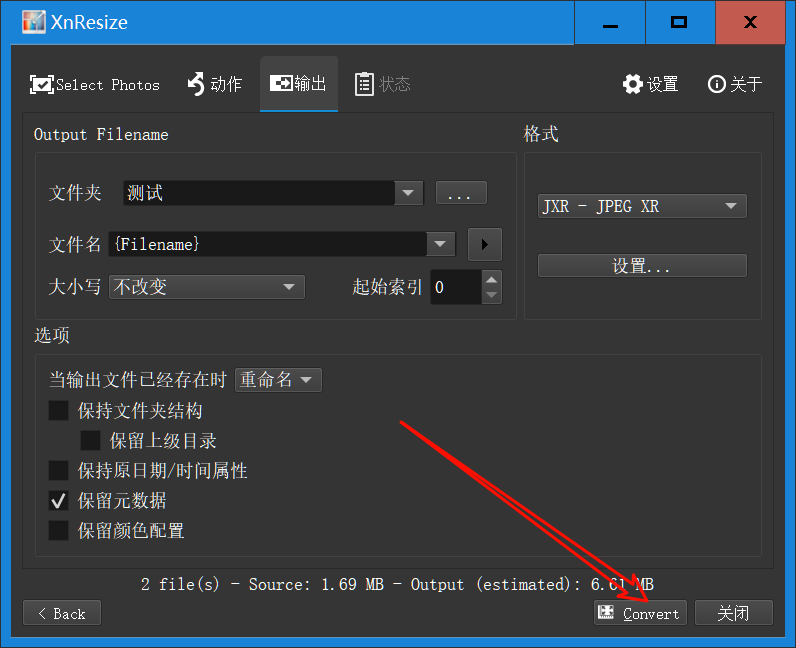
Task: Maximize the XnResize window
Action: point(680,22)
